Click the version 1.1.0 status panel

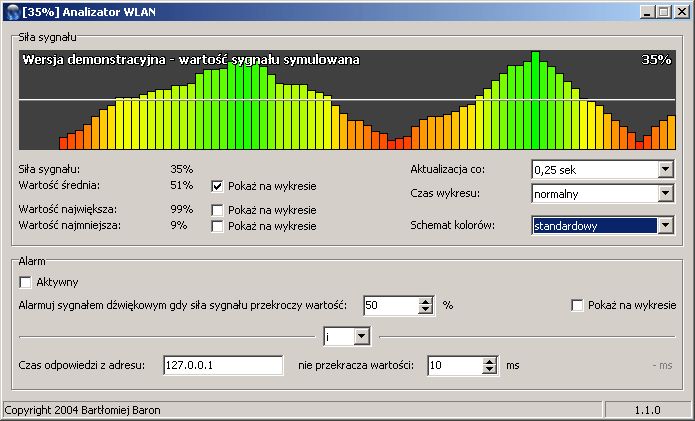tap(648, 410)
